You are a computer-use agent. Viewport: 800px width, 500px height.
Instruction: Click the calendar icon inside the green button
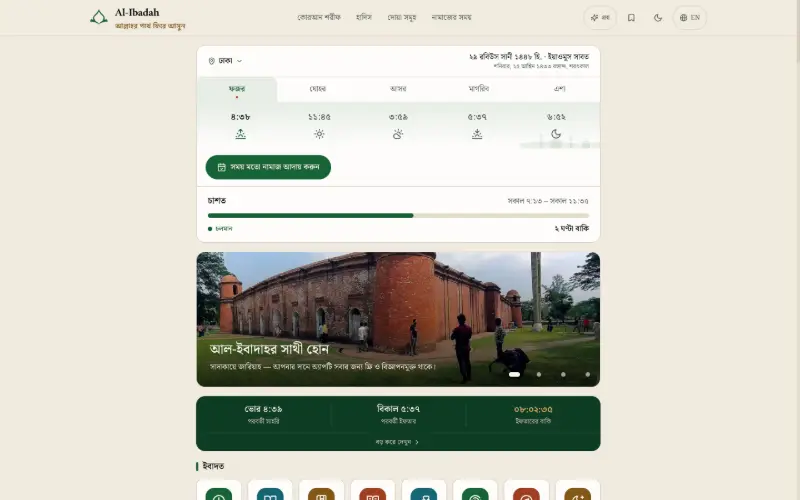coord(221,167)
